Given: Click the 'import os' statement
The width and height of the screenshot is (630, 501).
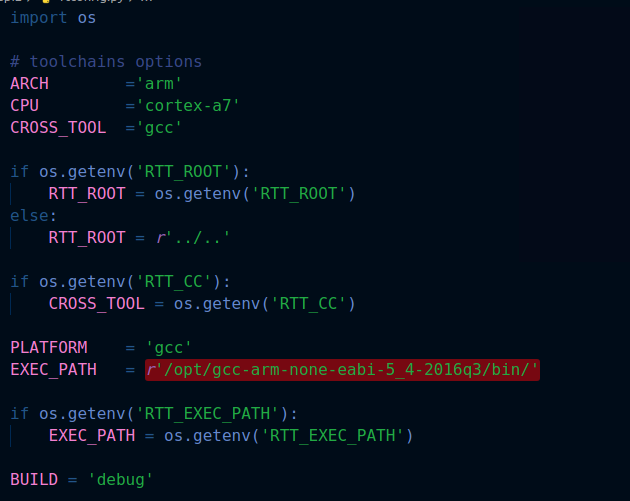Looking at the screenshot, I should tap(53, 18).
